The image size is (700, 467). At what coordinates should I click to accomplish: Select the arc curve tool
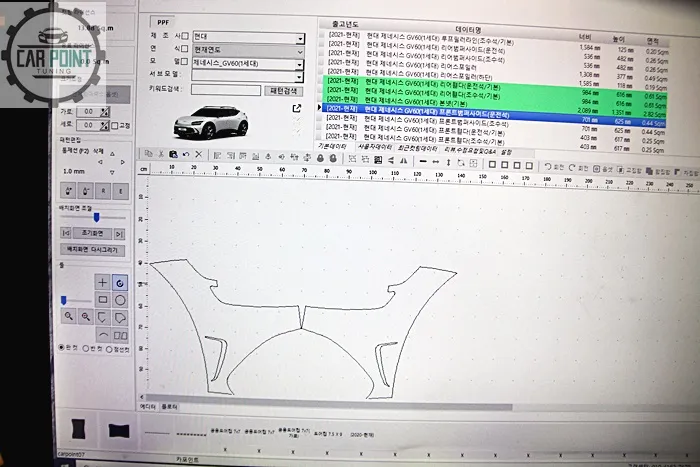(x=103, y=335)
